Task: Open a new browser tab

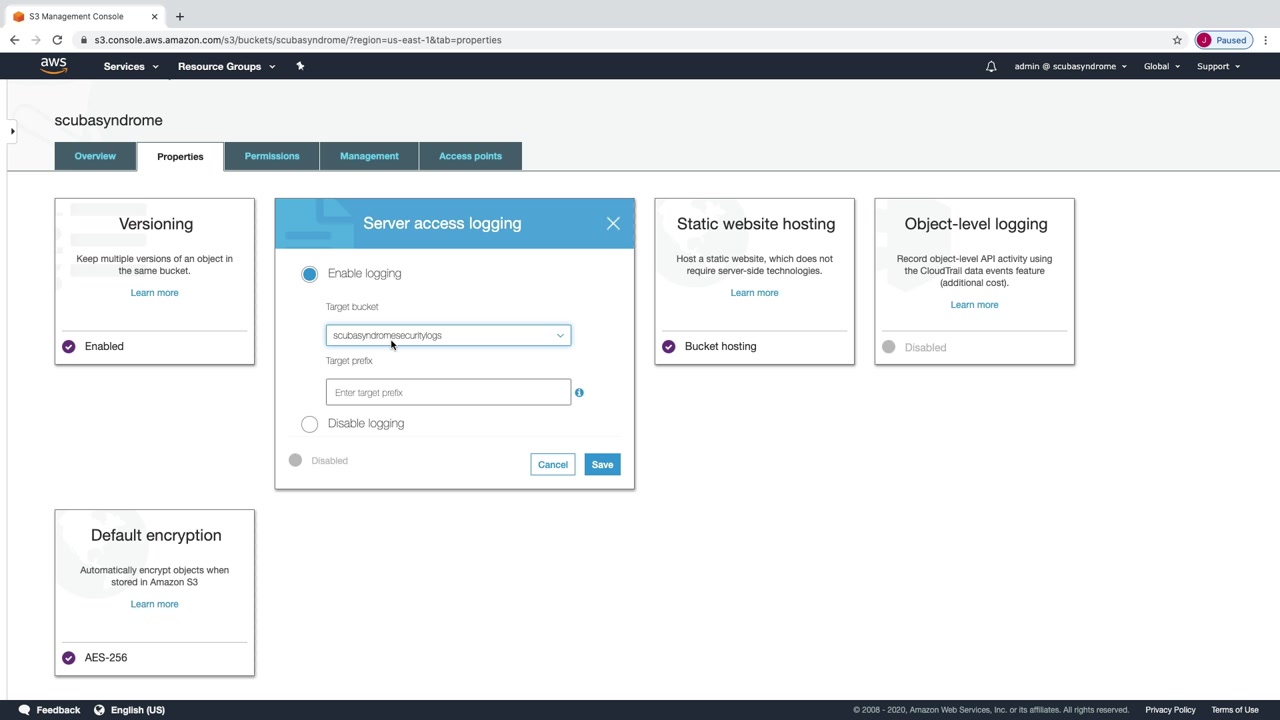Action: 180,16
